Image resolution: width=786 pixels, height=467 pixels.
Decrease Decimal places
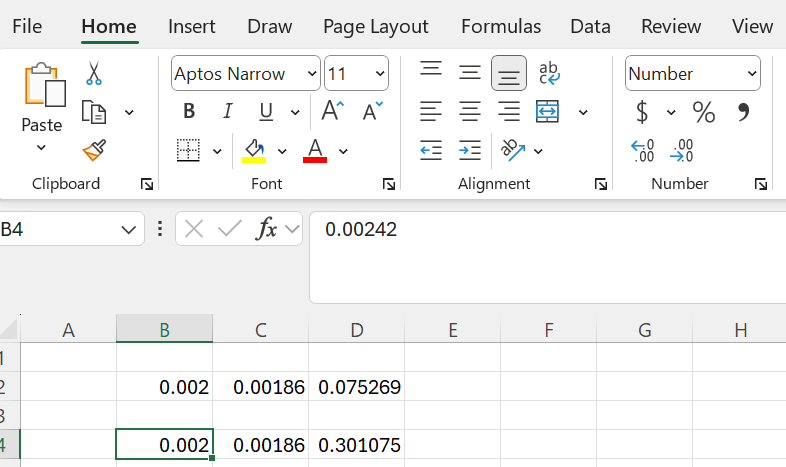681,150
